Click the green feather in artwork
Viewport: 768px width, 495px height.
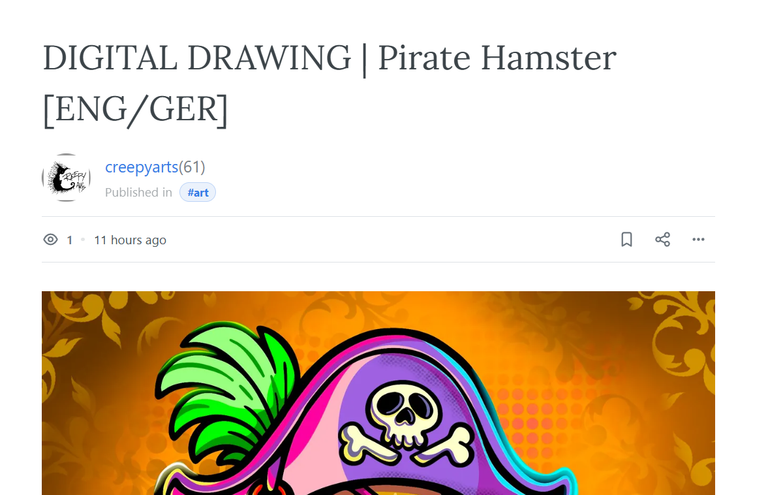(x=228, y=387)
